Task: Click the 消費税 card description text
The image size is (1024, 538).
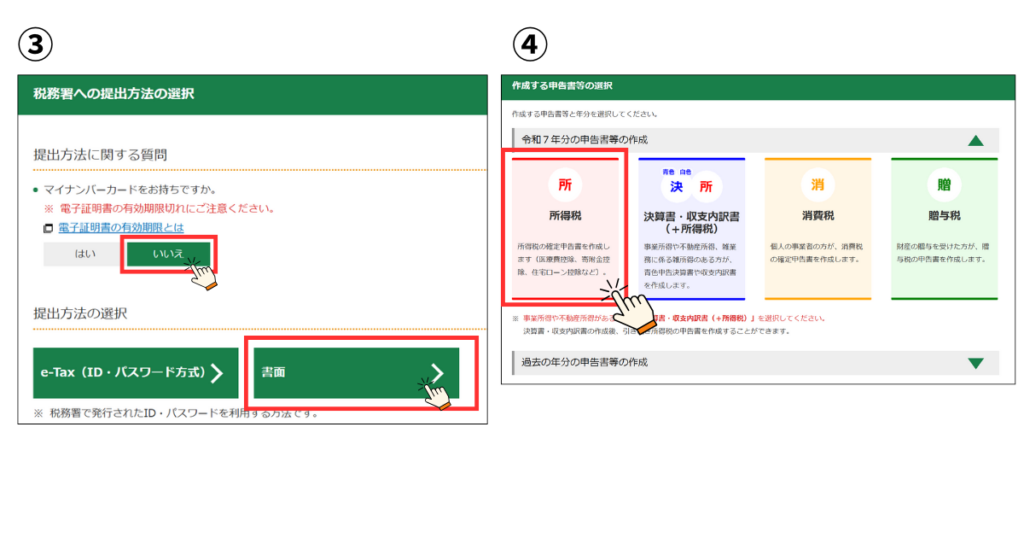Action: click(x=816, y=253)
